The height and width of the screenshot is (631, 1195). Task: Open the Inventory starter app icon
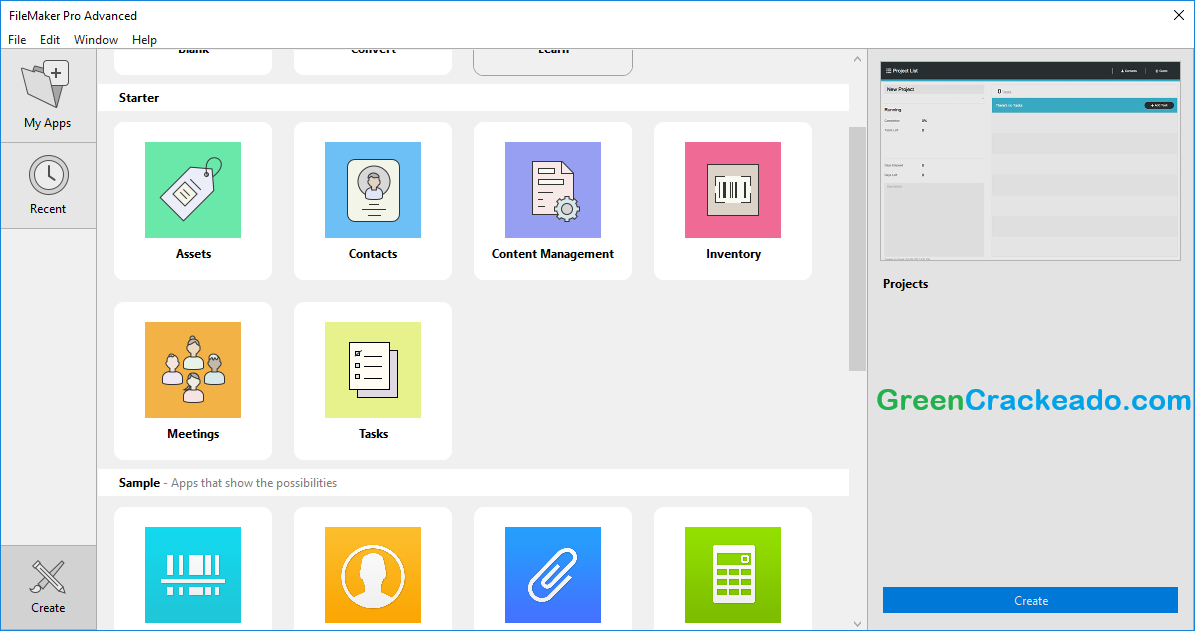point(732,190)
